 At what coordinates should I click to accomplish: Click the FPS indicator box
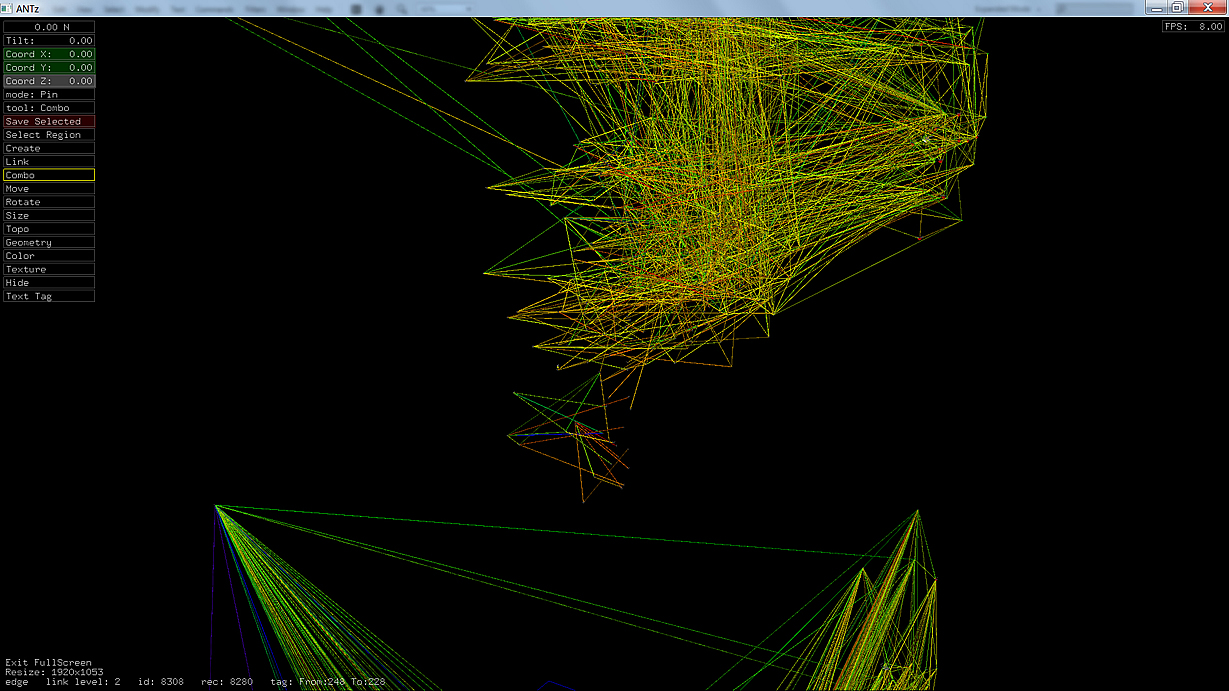[1193, 27]
